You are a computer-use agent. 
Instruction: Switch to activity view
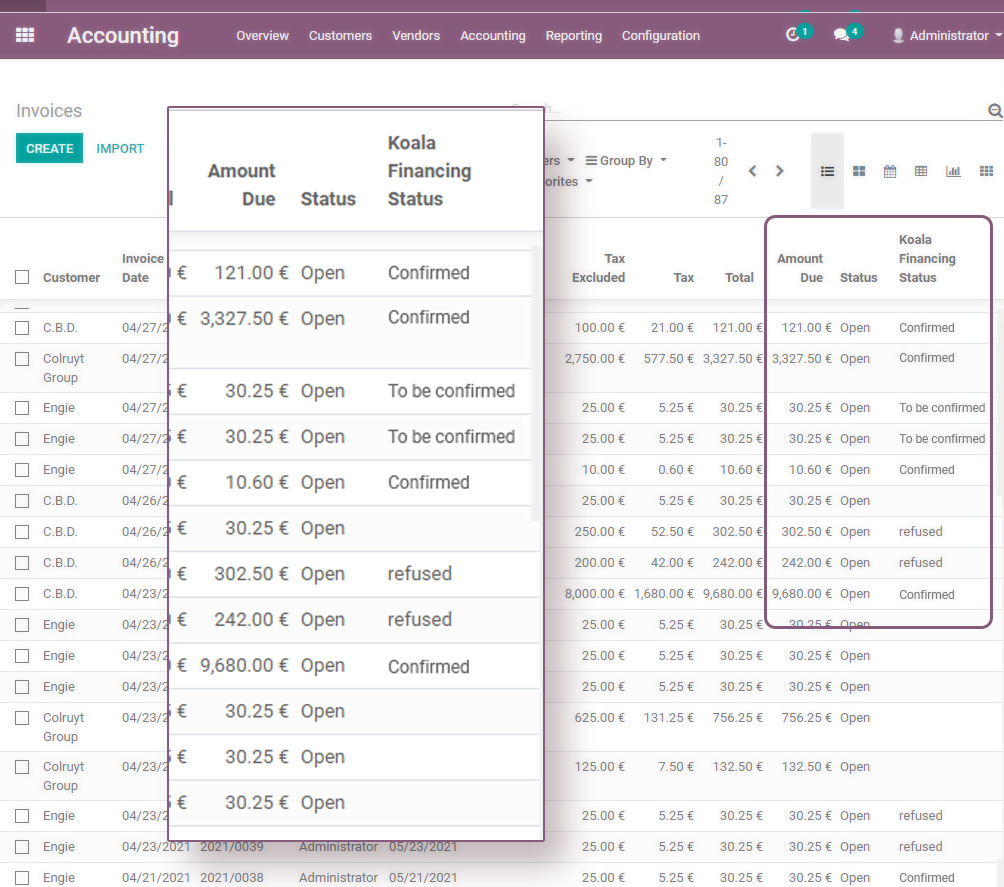click(x=987, y=171)
